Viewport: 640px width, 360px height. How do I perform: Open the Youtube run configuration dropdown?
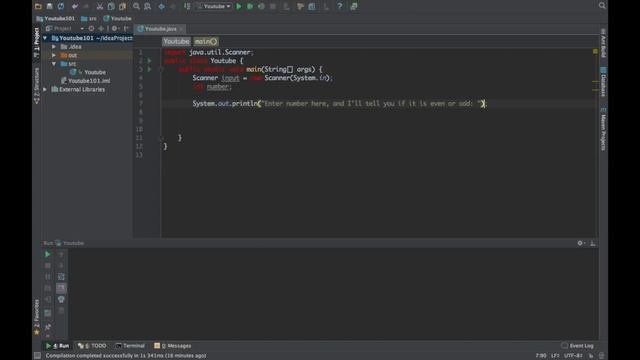[214, 6]
